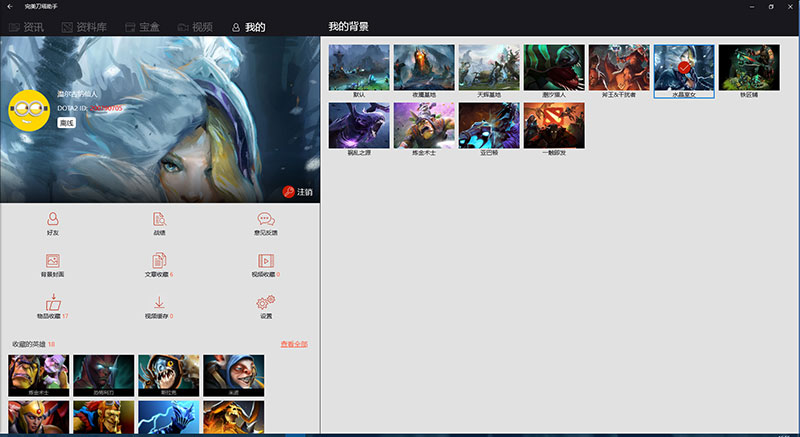Image resolution: width=800 pixels, height=437 pixels.
Task: Select the 炼金术士 background thumbnail in 我的背景
Action: coord(424,125)
